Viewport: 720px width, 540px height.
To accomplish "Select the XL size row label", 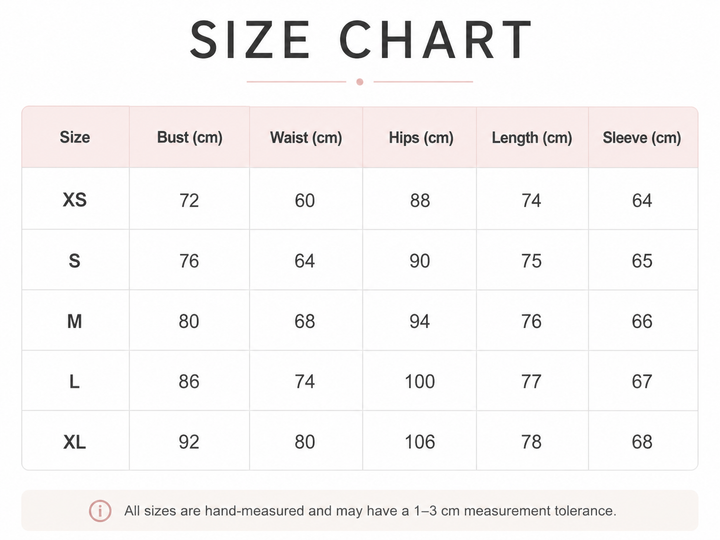I will coord(74,442).
